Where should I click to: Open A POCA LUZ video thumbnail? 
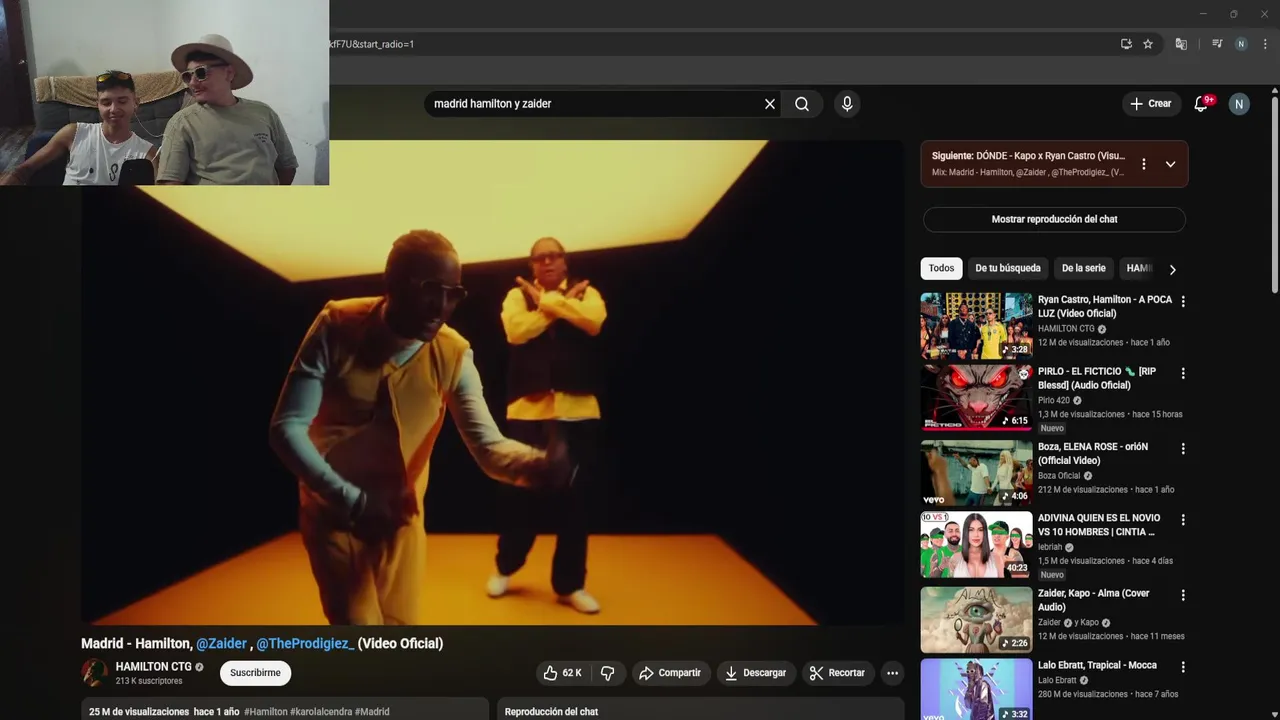coord(976,325)
